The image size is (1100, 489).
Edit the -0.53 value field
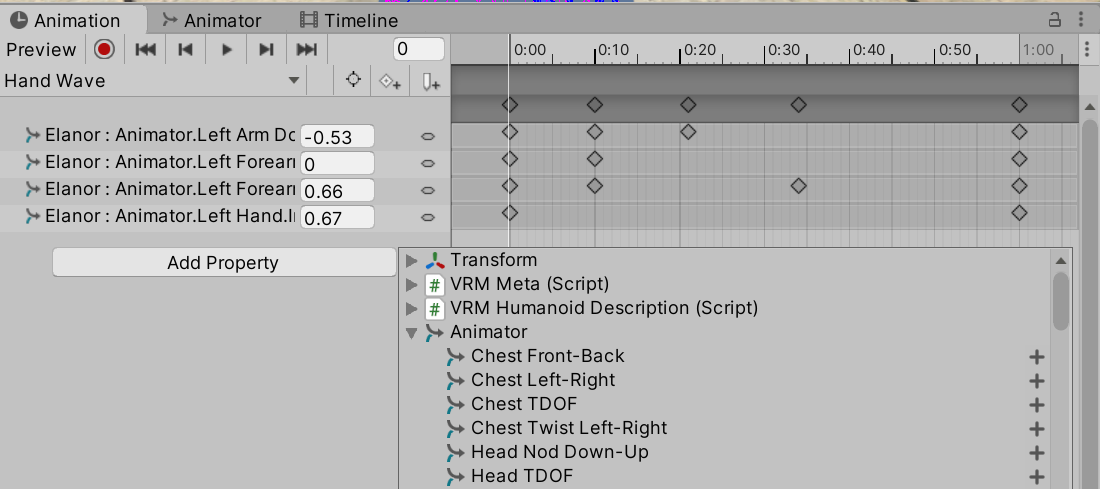337,137
